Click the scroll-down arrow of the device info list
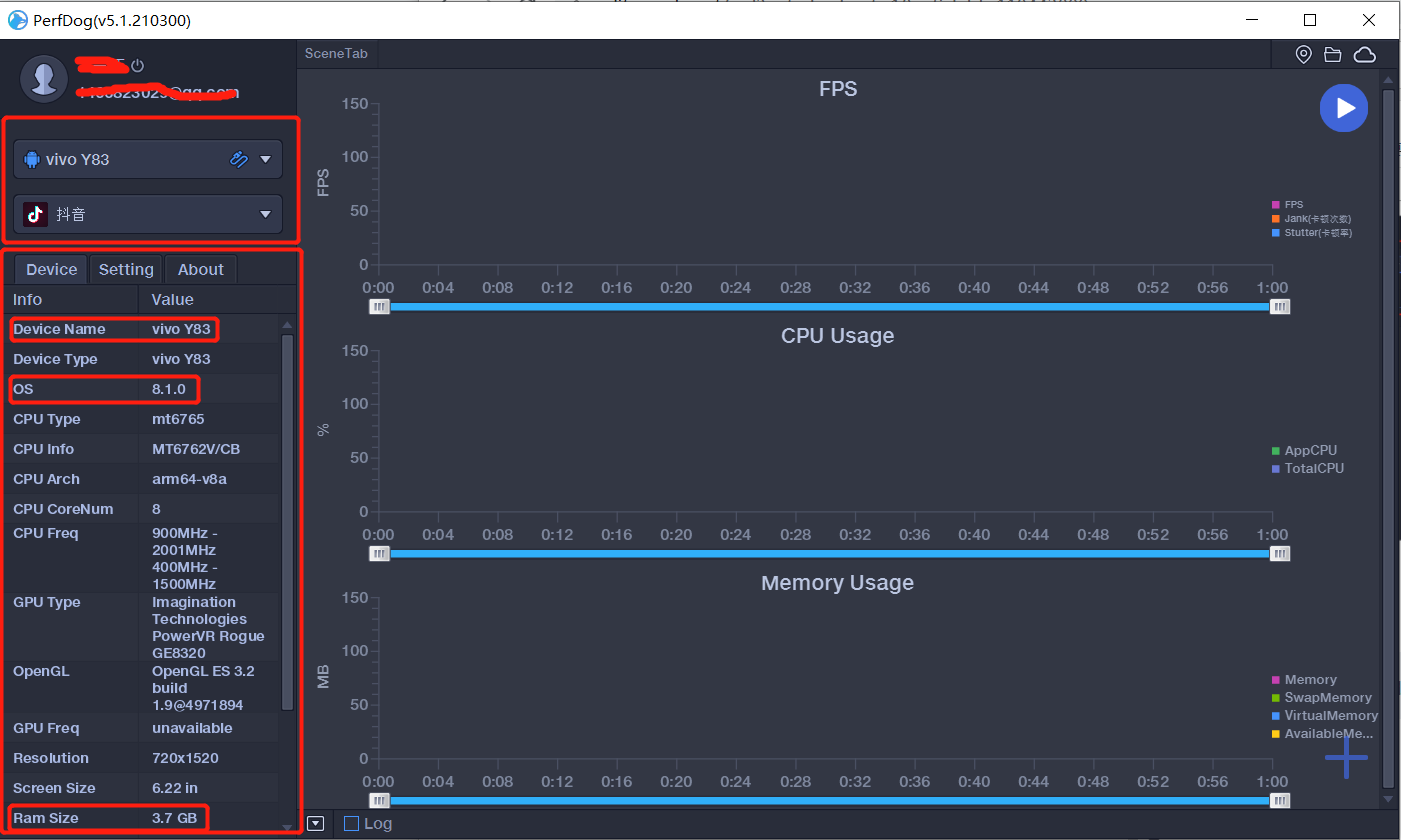This screenshot has width=1401, height=840. click(x=288, y=827)
